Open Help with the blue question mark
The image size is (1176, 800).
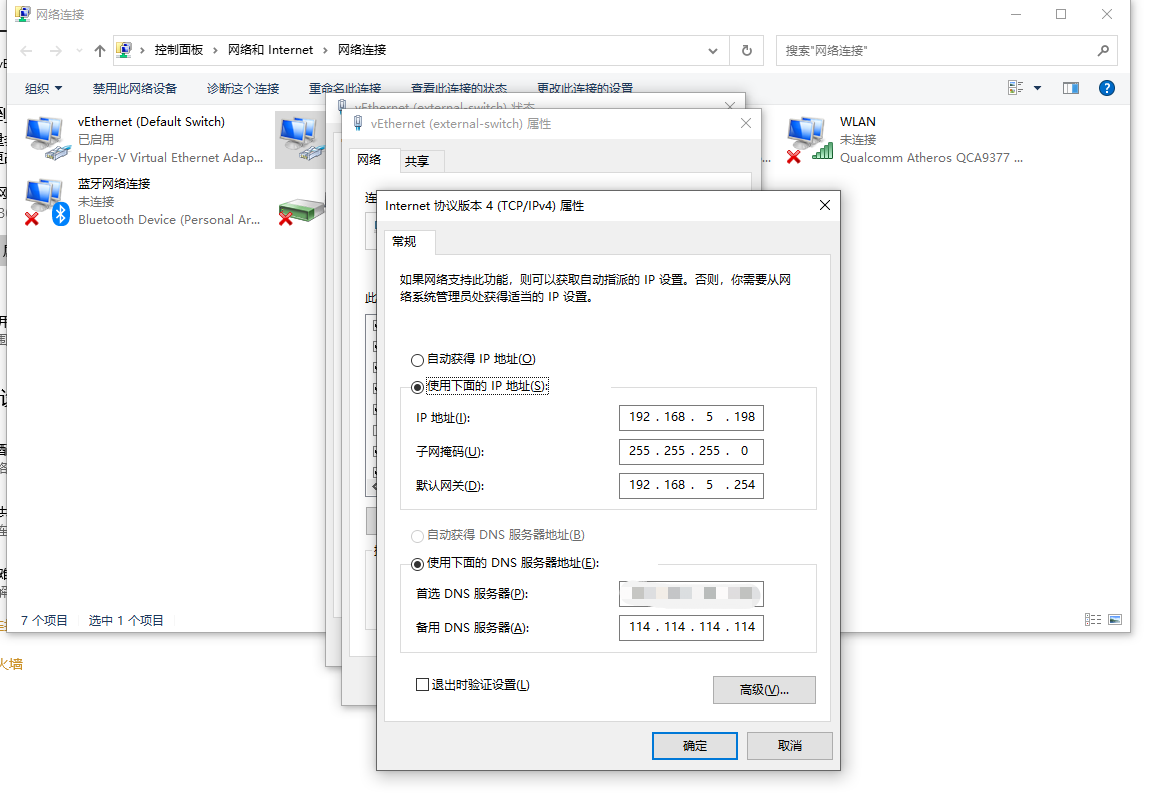pos(1106,88)
